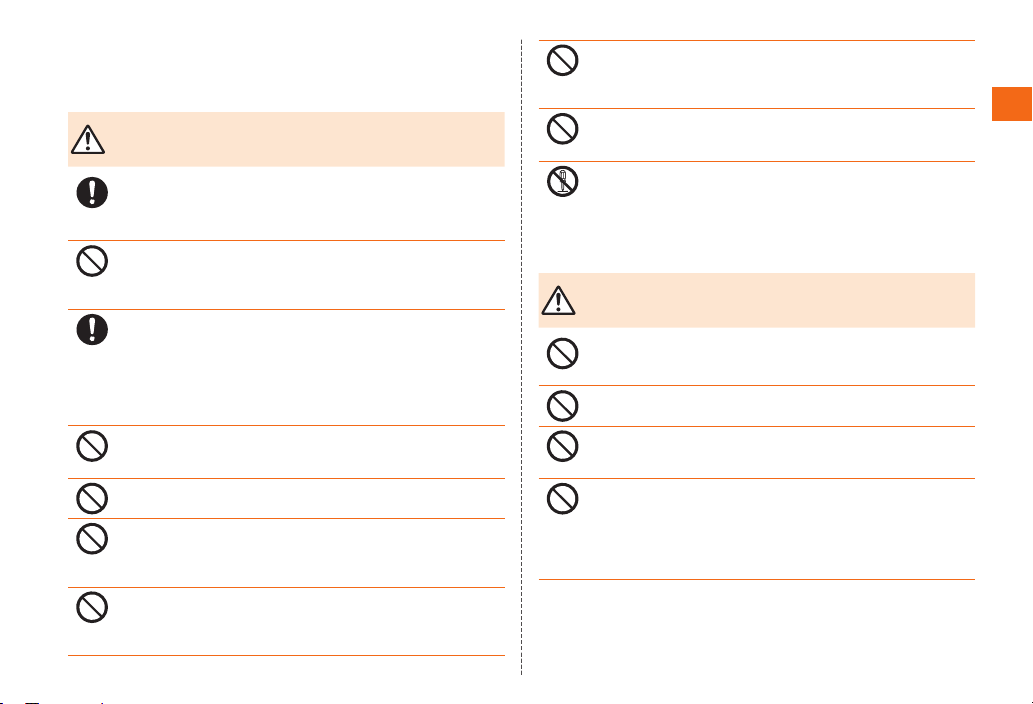Click the dashed vertical divider between the columns
This screenshot has height=704, width=1033.
[x=522, y=357]
